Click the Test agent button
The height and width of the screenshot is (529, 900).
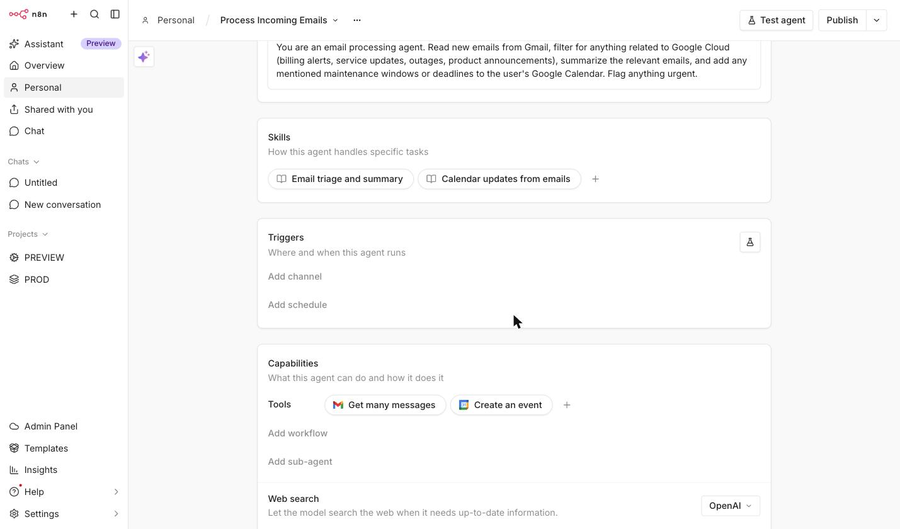click(x=776, y=20)
